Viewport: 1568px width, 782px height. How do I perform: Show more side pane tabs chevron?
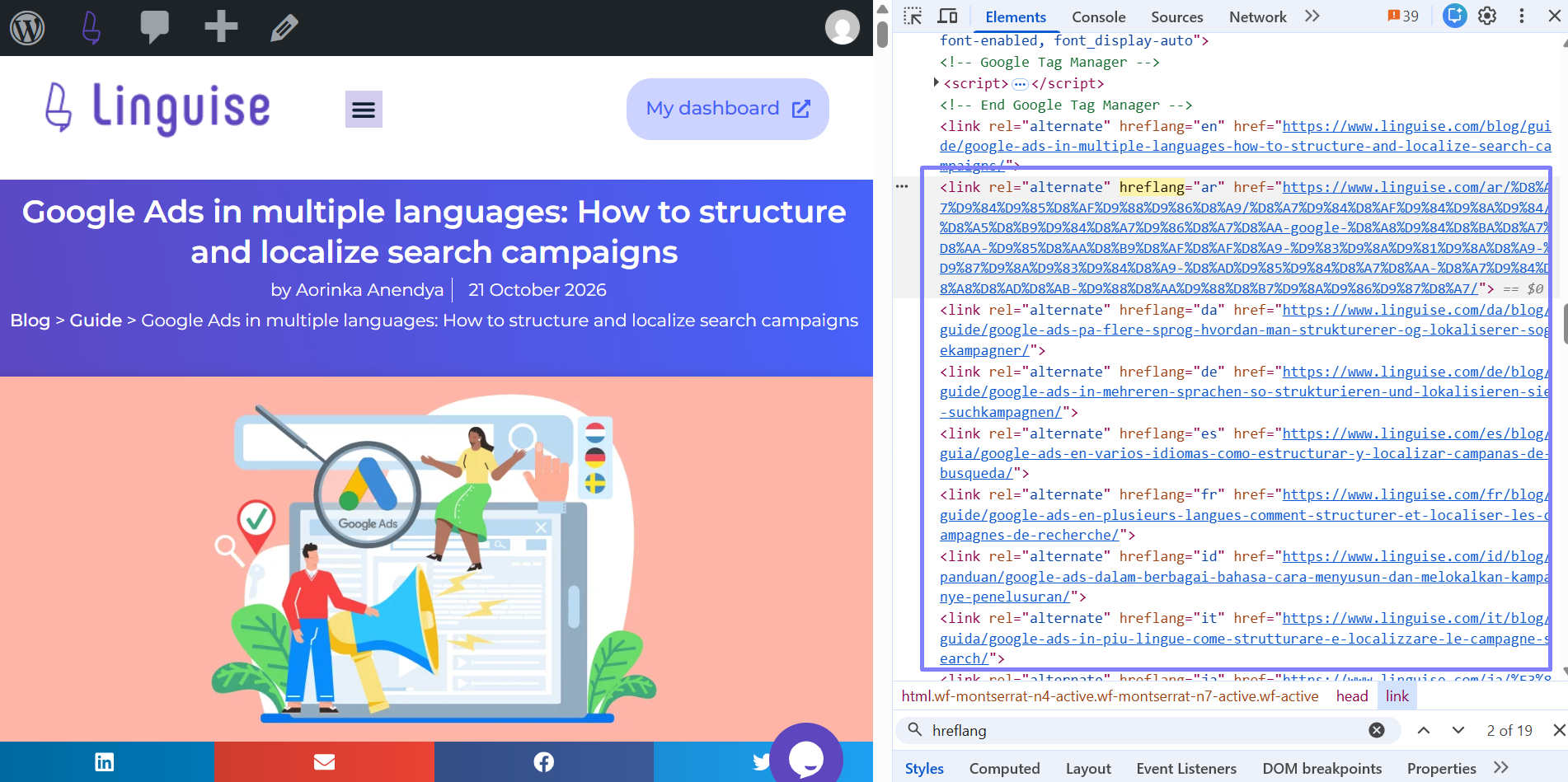point(1501,768)
